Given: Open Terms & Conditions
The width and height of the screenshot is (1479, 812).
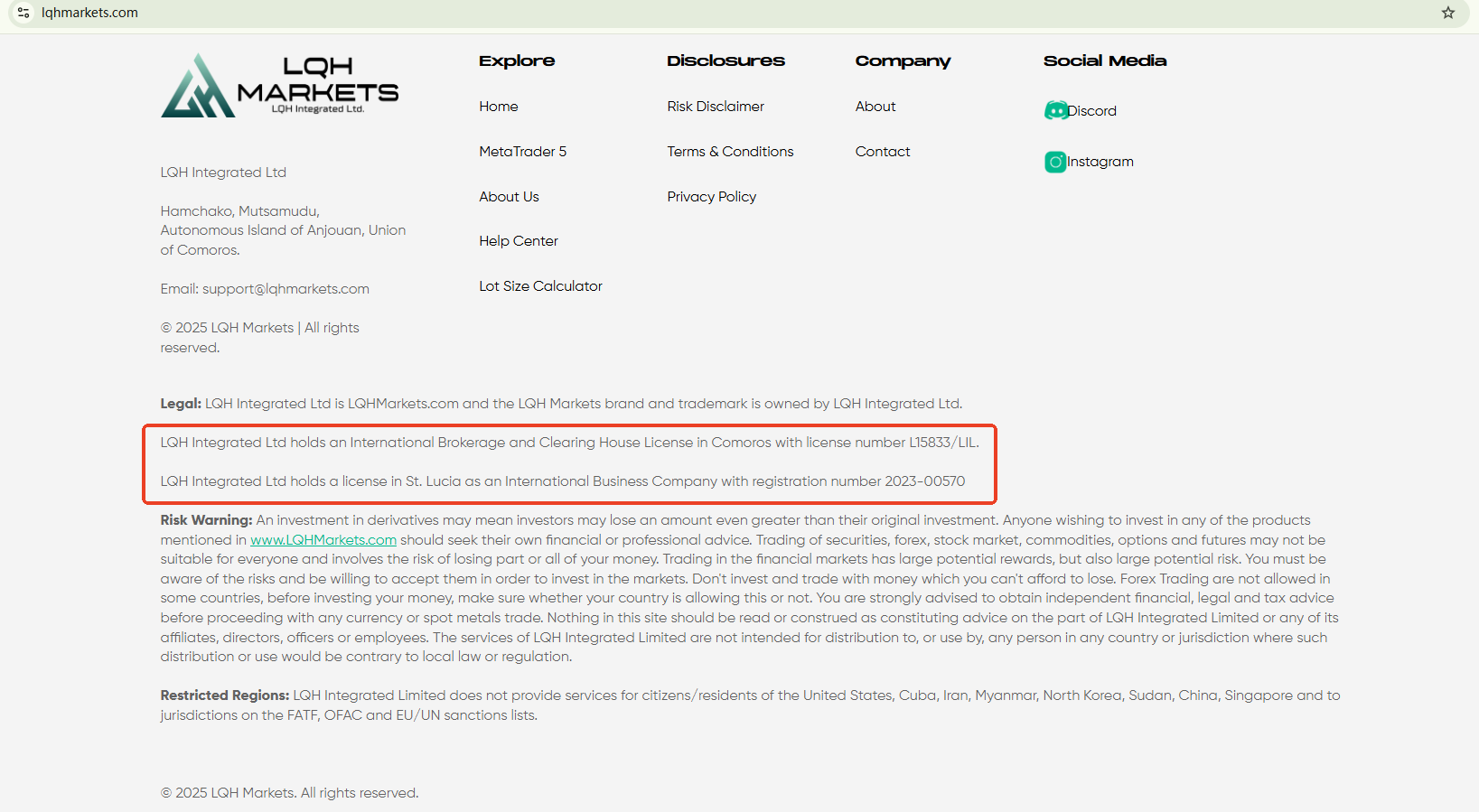Looking at the screenshot, I should tap(730, 152).
